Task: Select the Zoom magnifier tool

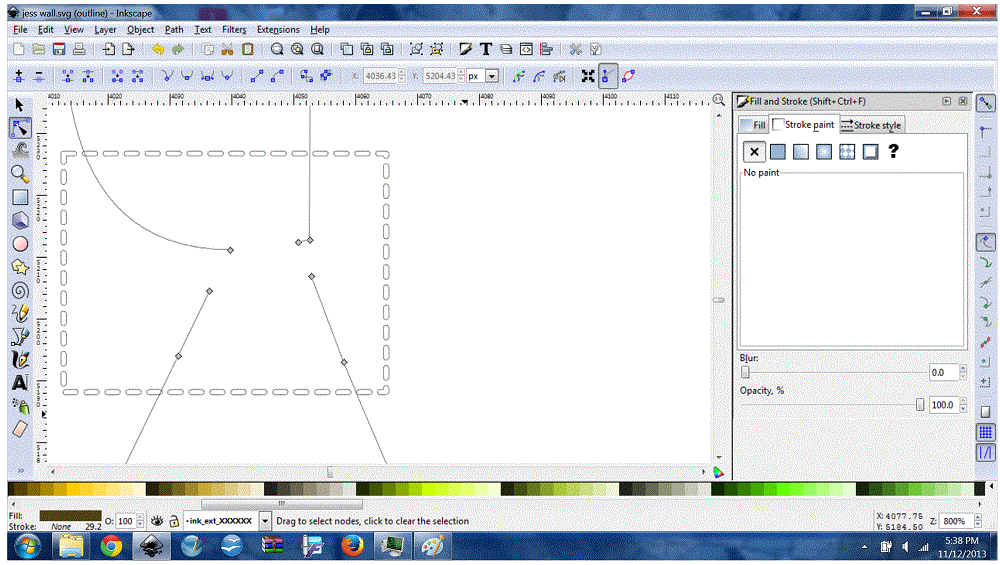Action: [x=19, y=174]
